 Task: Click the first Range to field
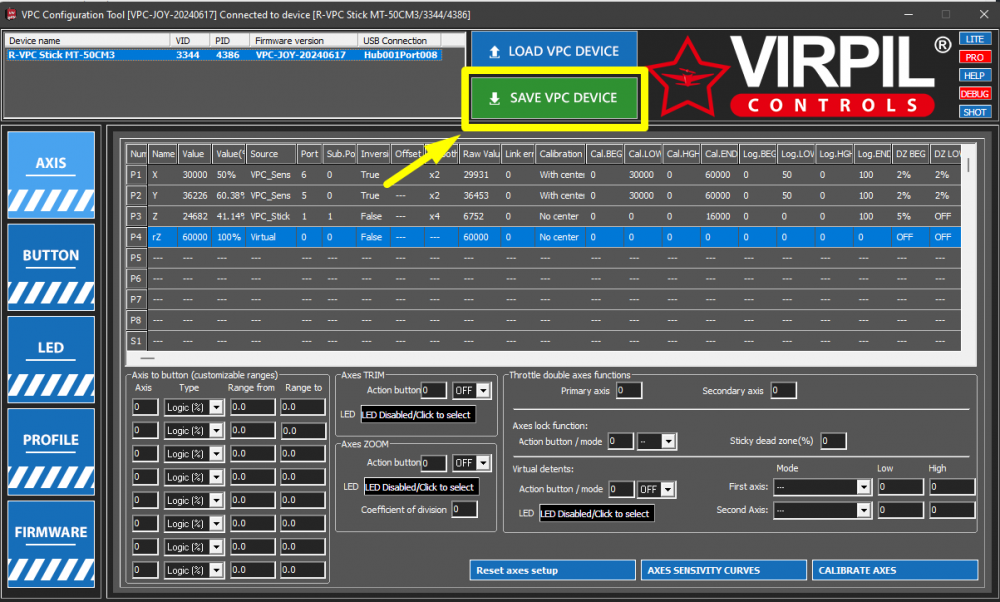(x=303, y=407)
